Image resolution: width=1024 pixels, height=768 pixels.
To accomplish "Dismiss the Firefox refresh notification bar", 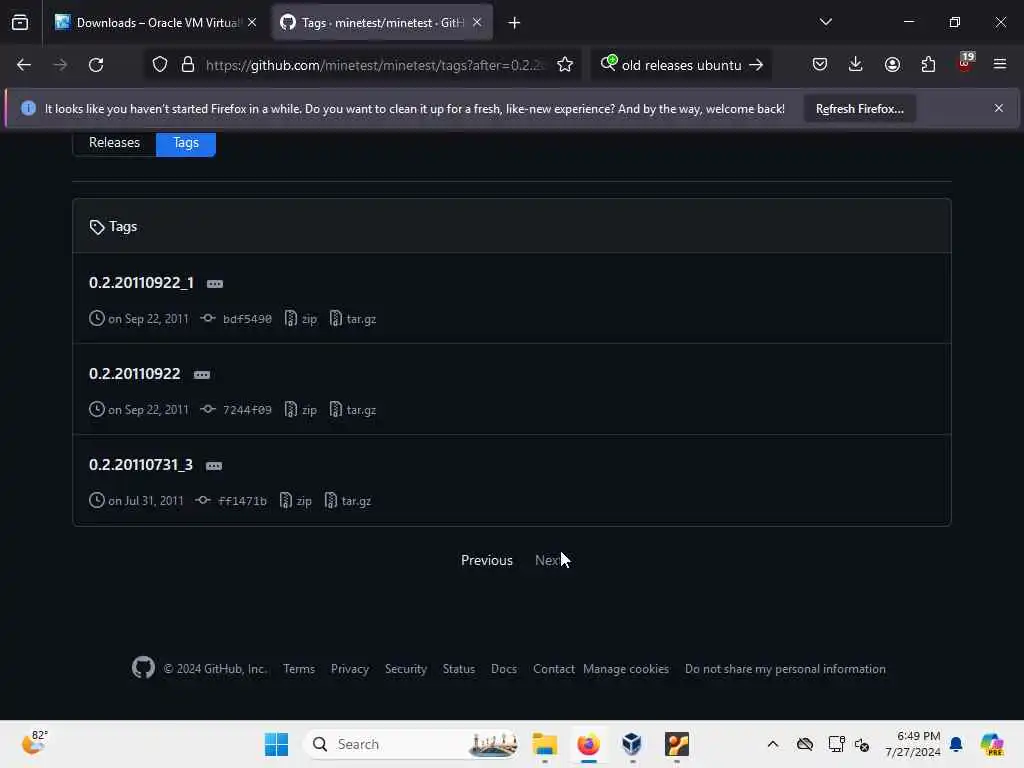I will point(999,108).
